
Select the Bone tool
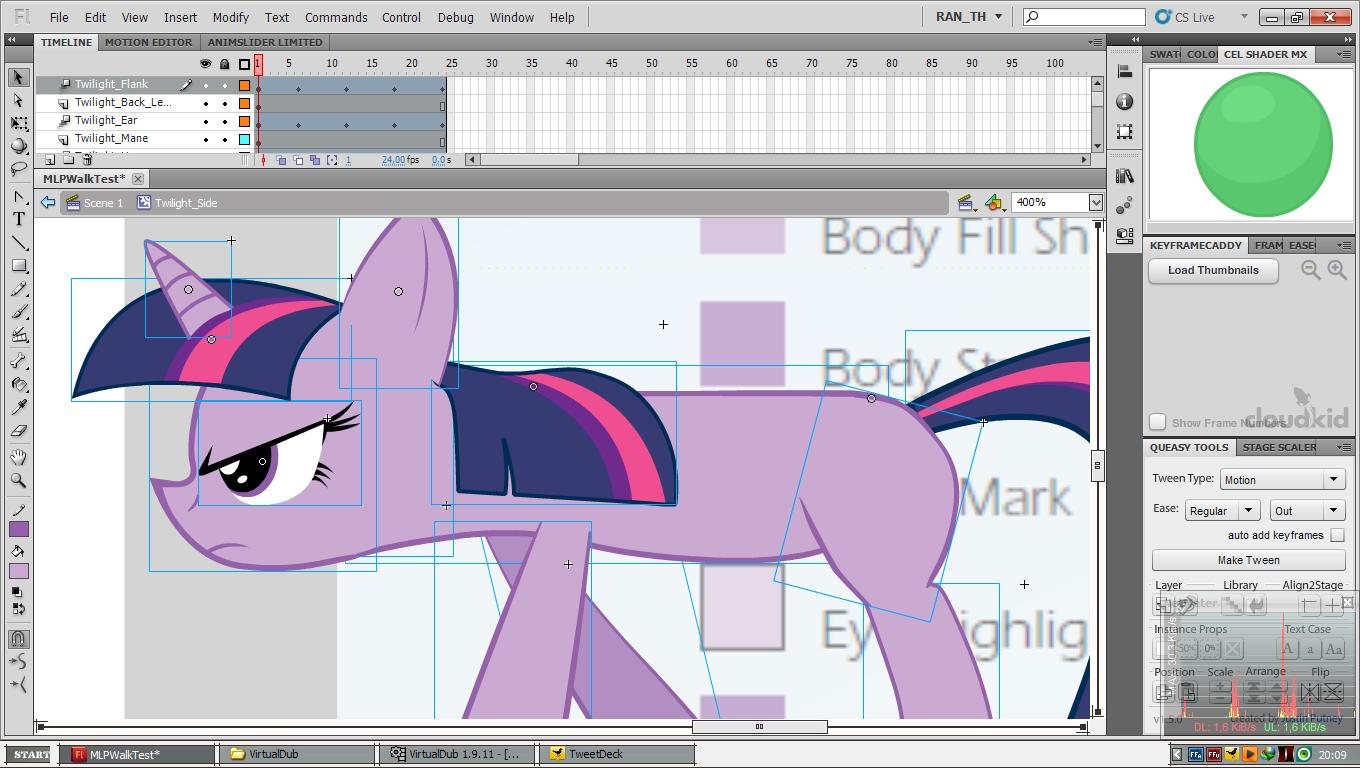[19, 361]
